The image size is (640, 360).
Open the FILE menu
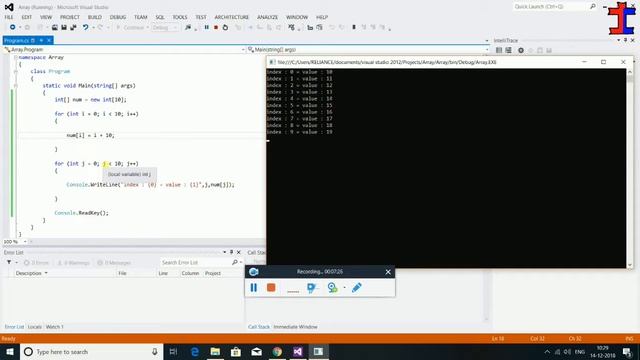coord(9,17)
